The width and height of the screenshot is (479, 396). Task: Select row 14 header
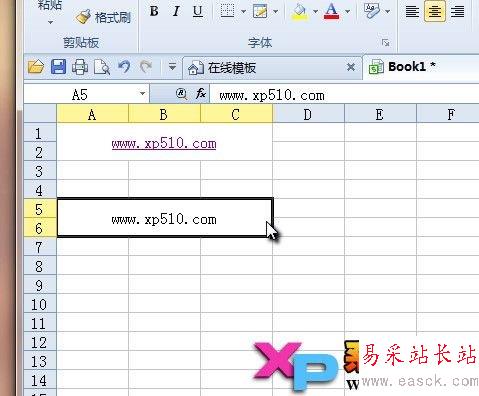point(40,380)
